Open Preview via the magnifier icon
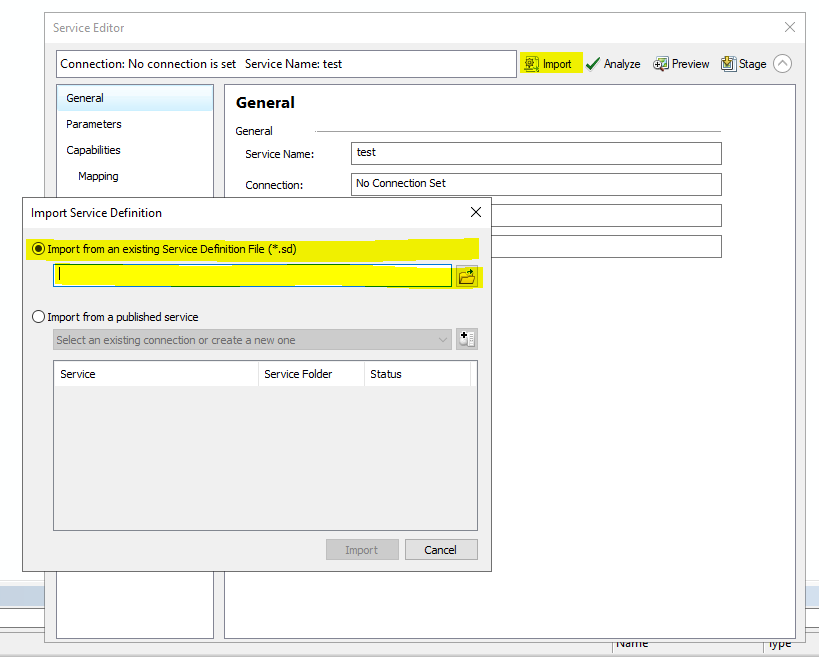This screenshot has height=662, width=819. [x=662, y=63]
